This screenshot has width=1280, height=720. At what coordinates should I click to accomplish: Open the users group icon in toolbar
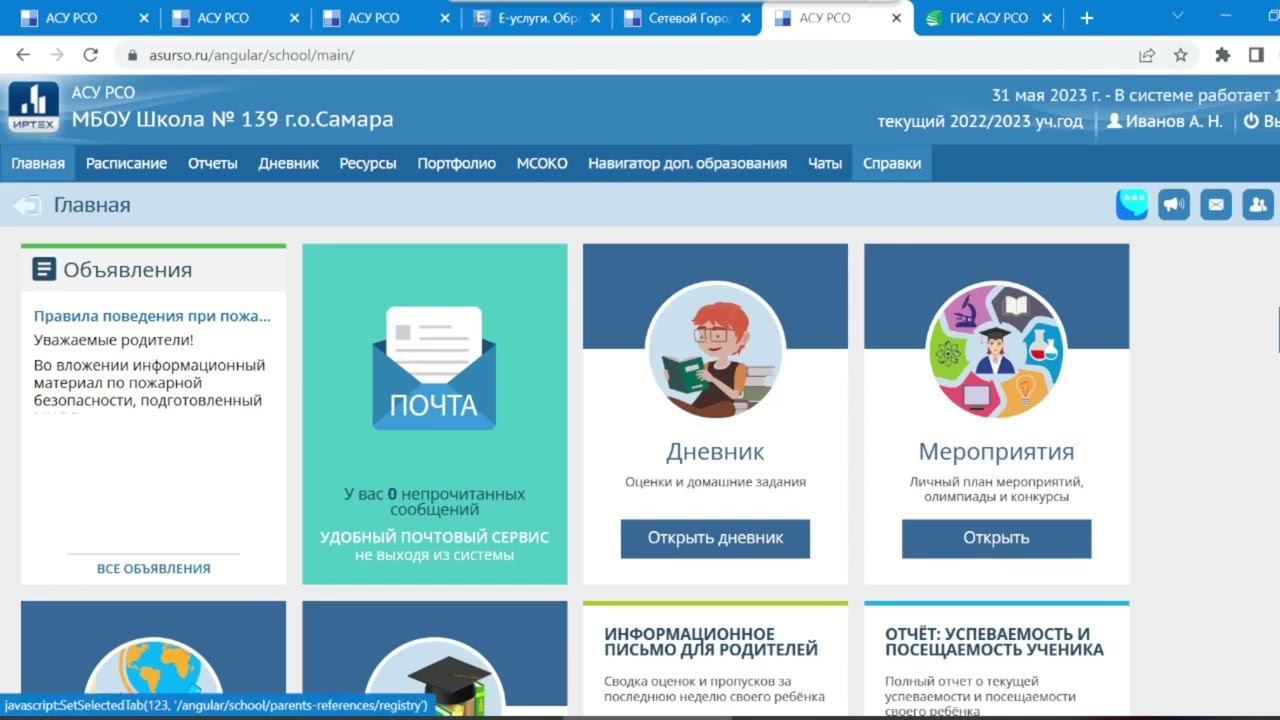(x=1258, y=205)
